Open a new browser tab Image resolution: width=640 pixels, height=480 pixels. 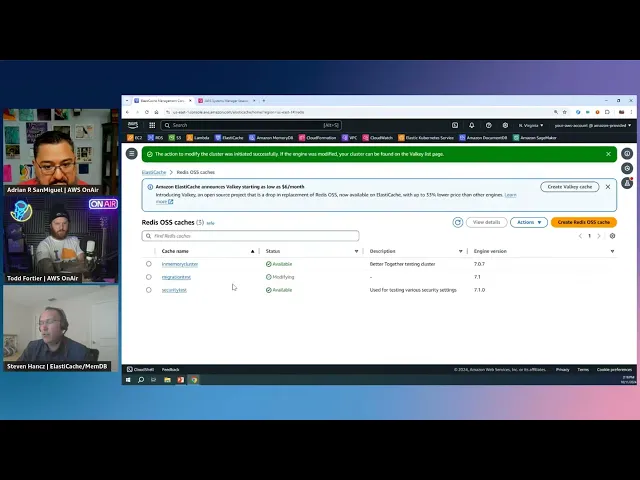(264, 100)
